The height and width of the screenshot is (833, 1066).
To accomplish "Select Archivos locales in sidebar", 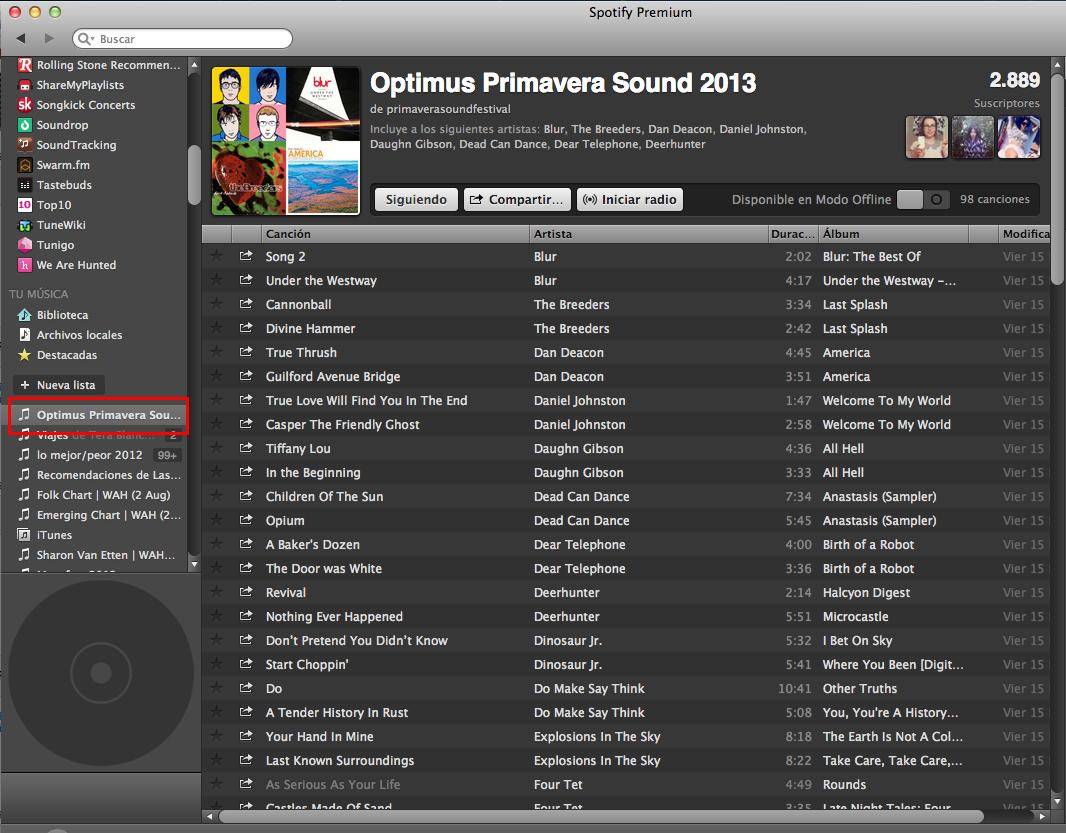I will coord(79,335).
